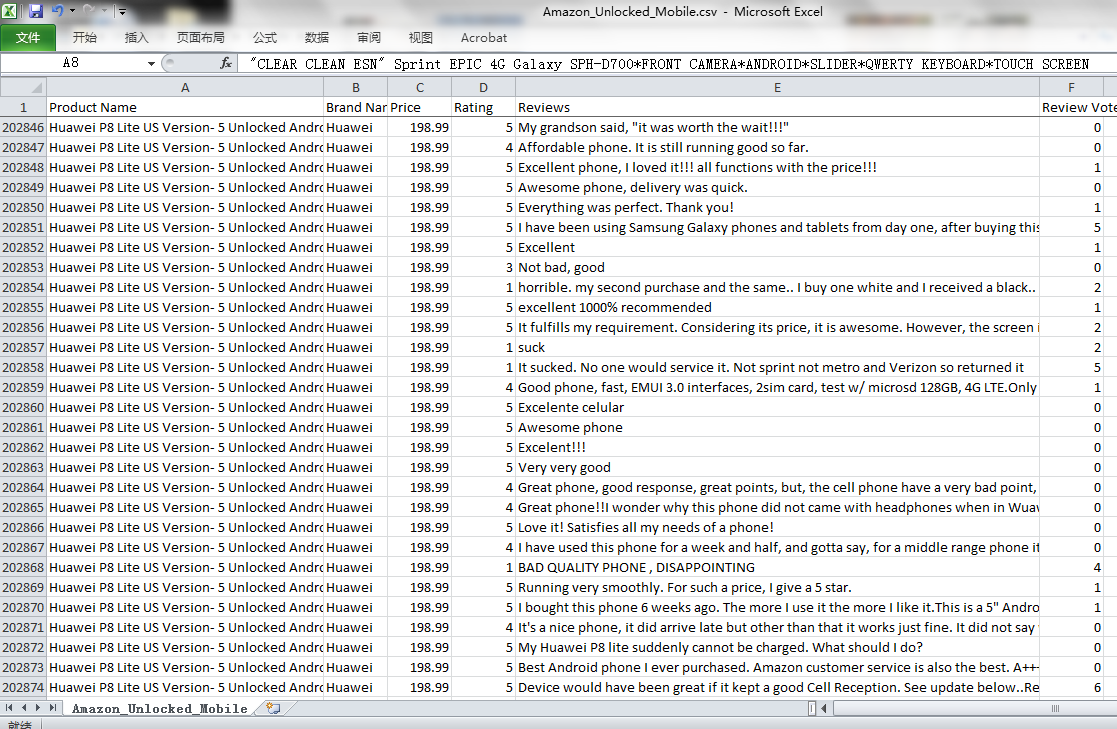This screenshot has width=1117, height=729.
Task: Select column E header
Action: click(777, 88)
